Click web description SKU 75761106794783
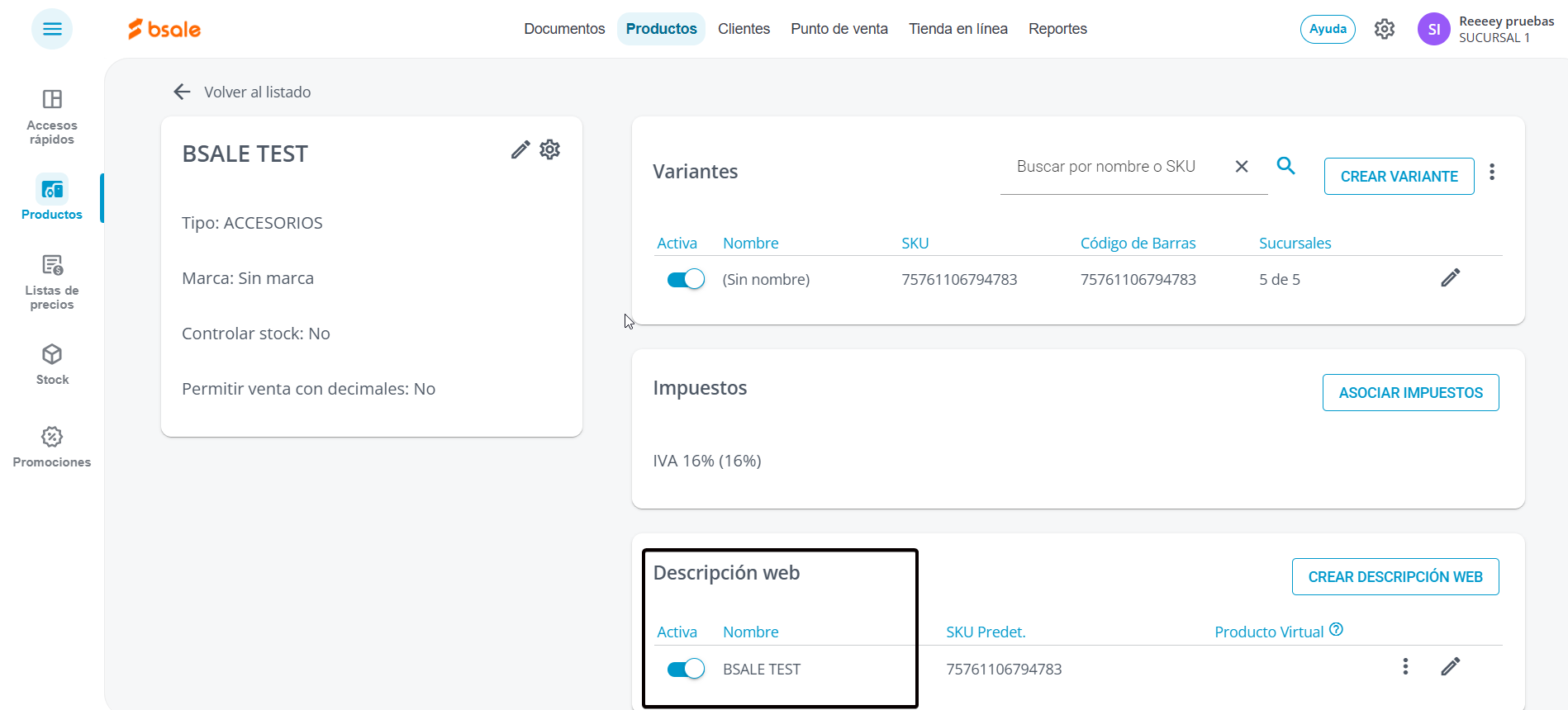 [x=1004, y=670]
